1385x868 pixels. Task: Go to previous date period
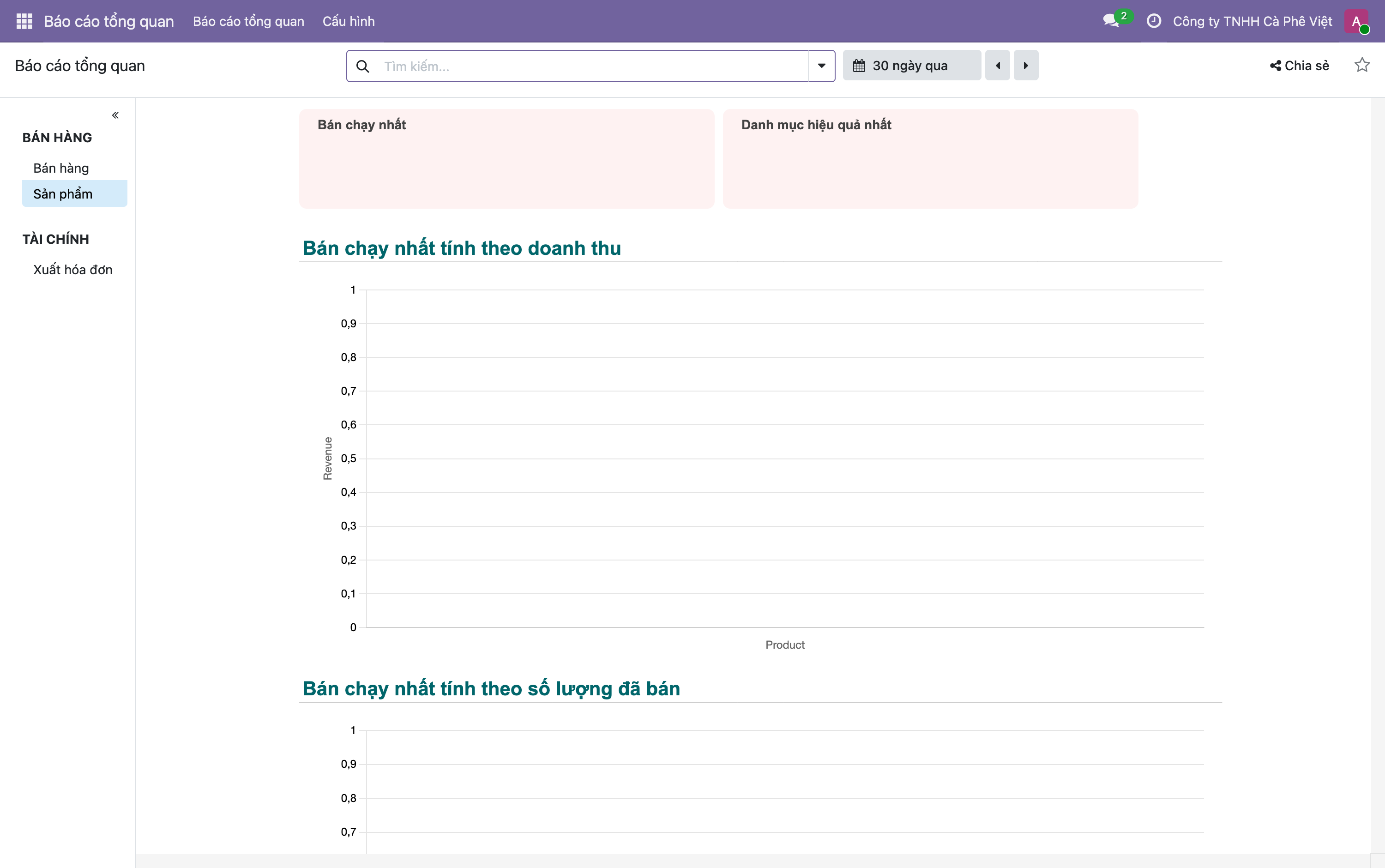click(998, 66)
